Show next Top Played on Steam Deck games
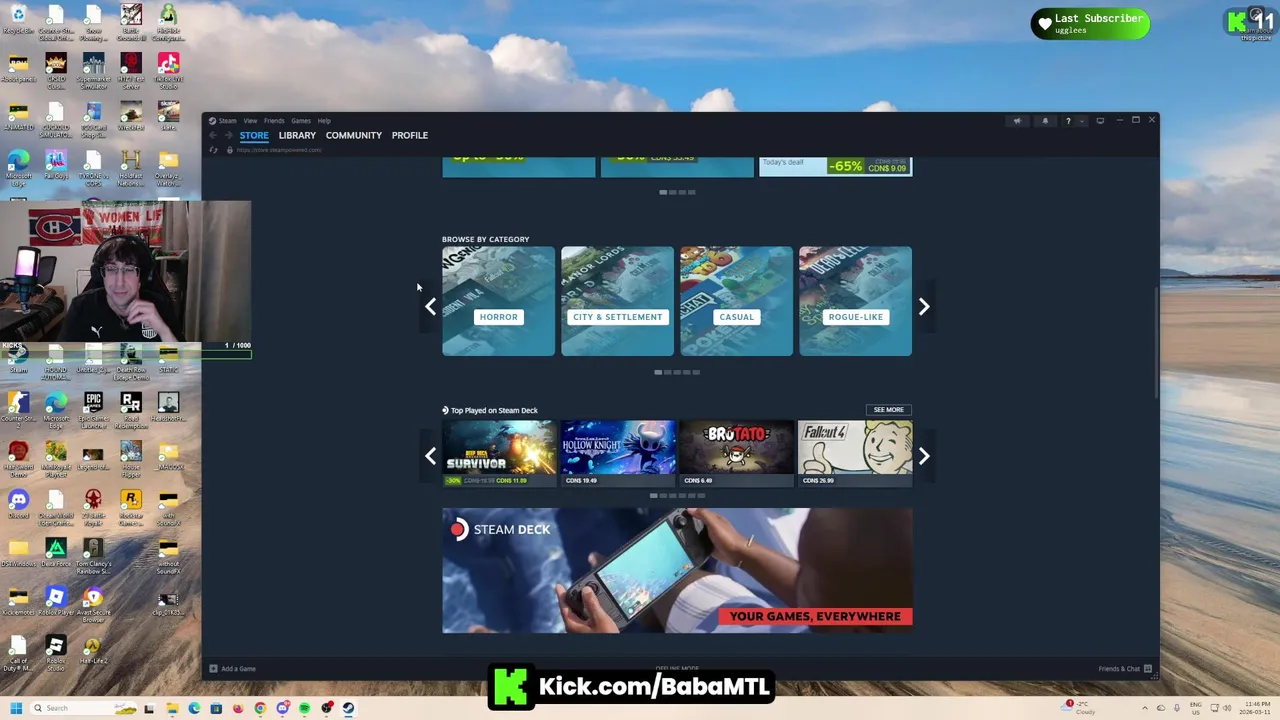 [924, 456]
